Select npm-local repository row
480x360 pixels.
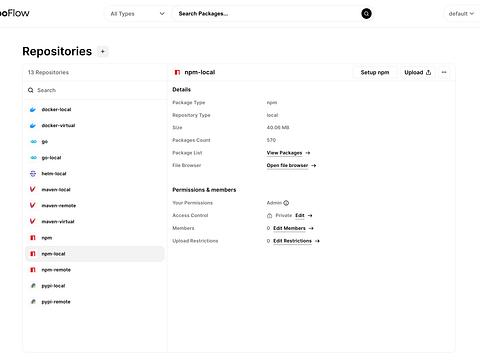coord(95,254)
